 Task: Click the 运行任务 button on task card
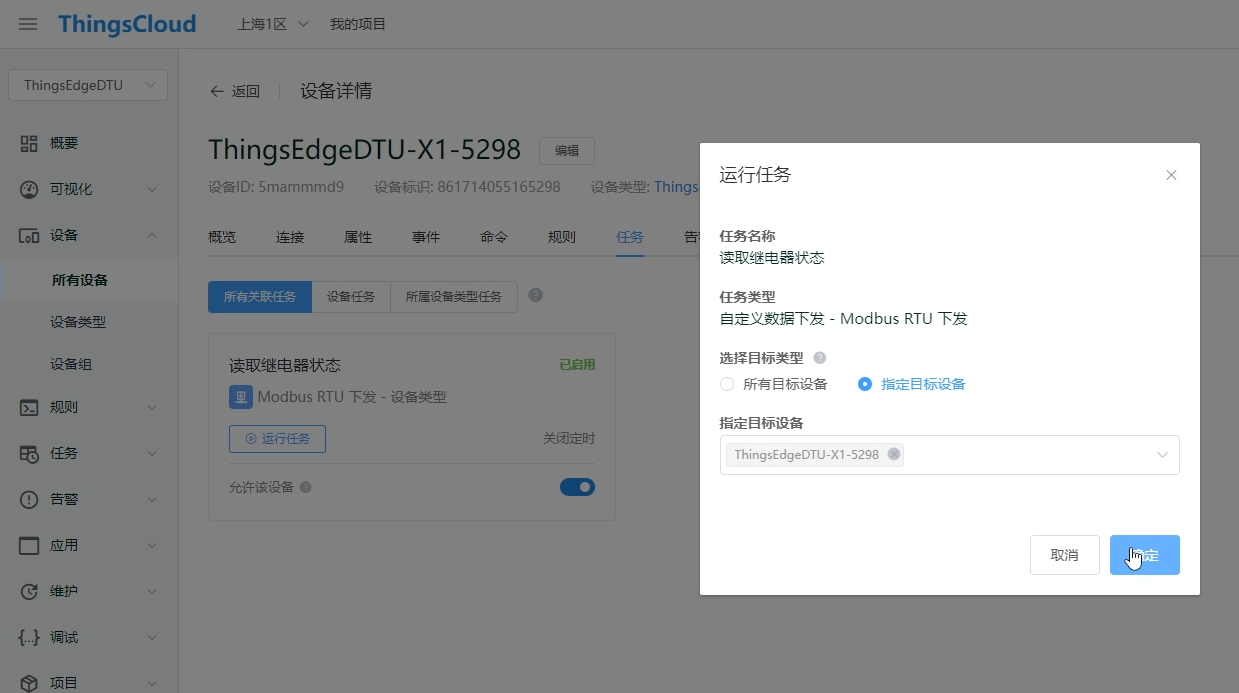pos(277,439)
